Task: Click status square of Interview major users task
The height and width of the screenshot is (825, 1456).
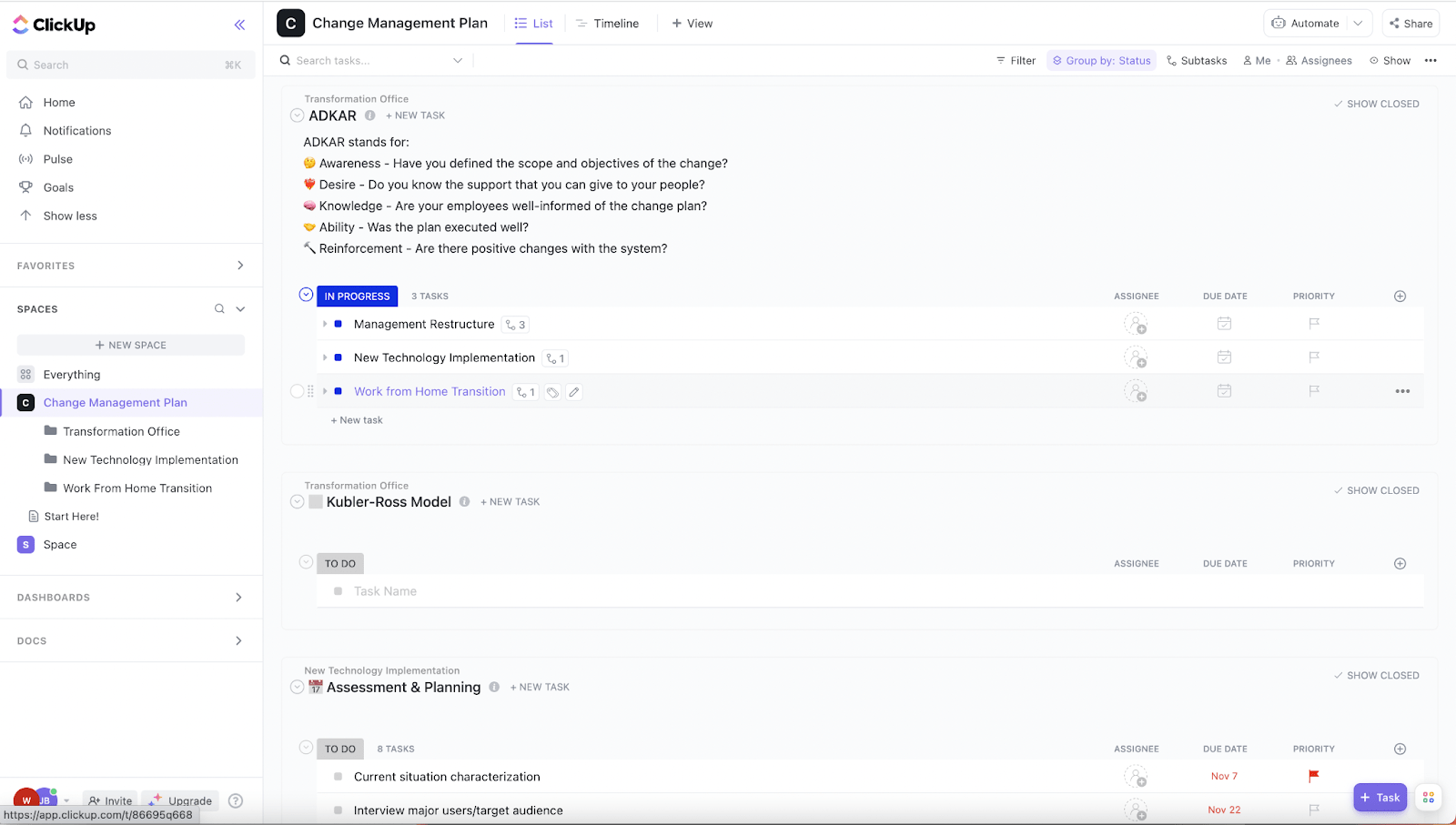Action: (x=339, y=810)
